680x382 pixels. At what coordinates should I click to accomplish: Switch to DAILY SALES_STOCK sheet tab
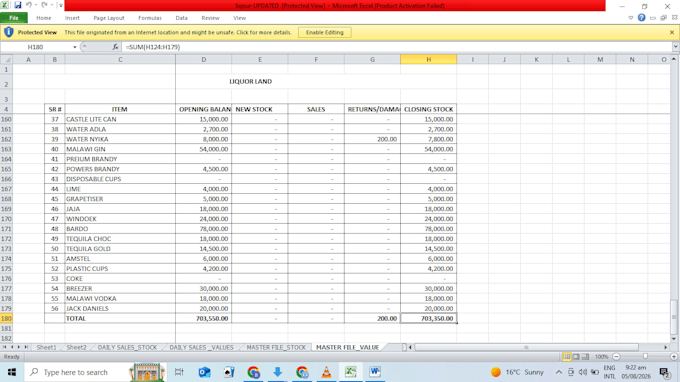click(x=127, y=347)
